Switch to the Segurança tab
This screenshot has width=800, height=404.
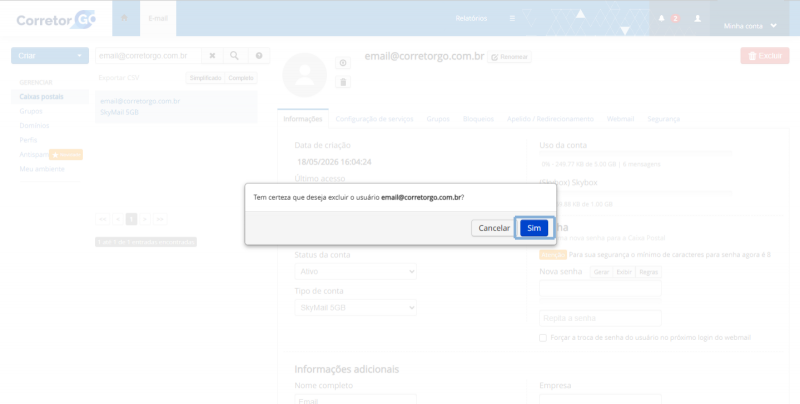tap(663, 119)
